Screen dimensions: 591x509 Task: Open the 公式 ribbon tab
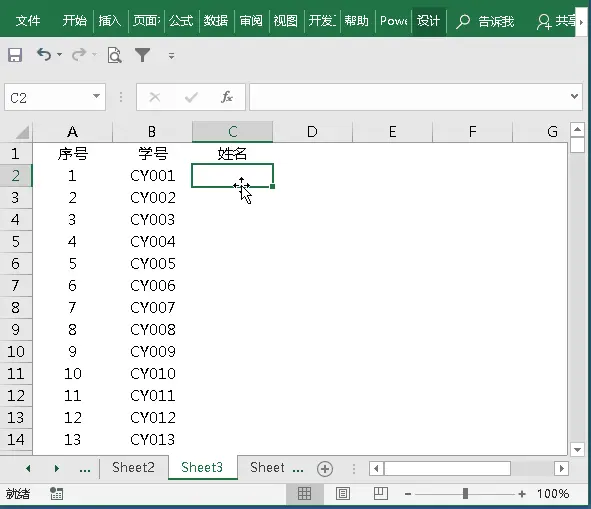pyautogui.click(x=181, y=21)
